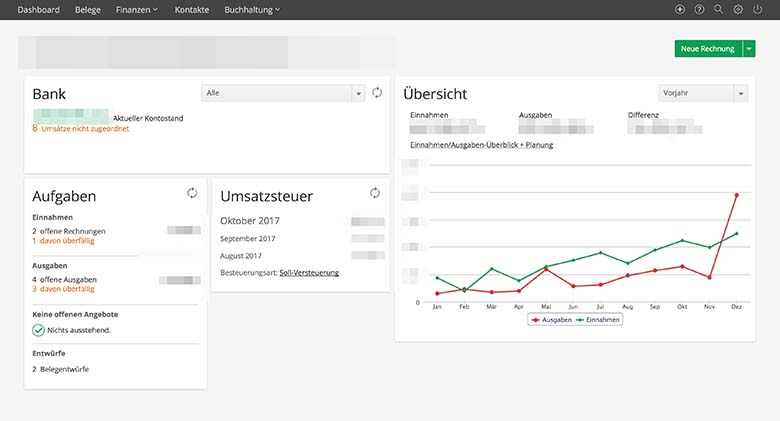Click the Differenz label in Übersicht
The width and height of the screenshot is (780, 421).
click(x=643, y=115)
